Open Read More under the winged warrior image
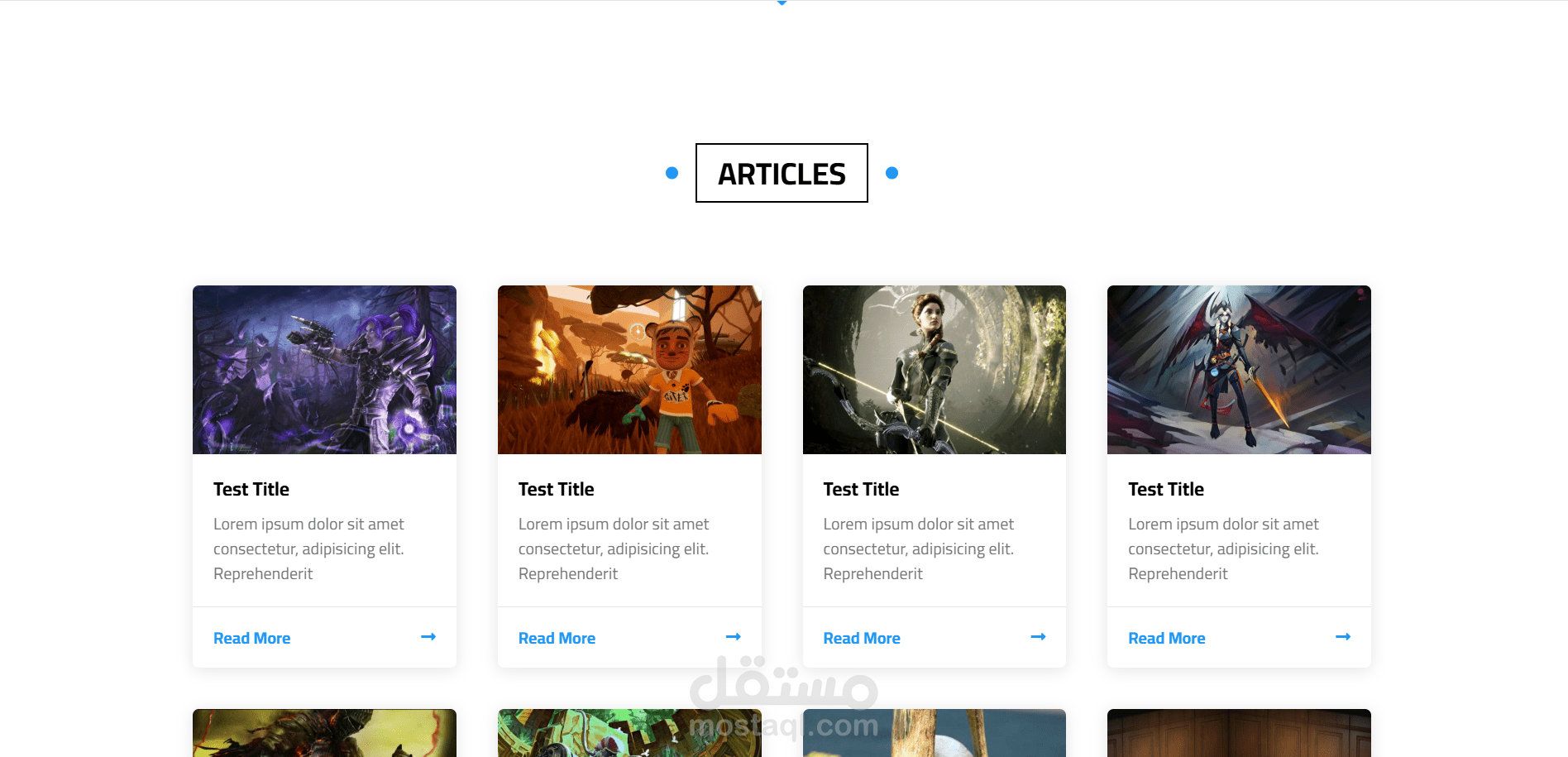This screenshot has height=757, width=1568. coord(1167,639)
